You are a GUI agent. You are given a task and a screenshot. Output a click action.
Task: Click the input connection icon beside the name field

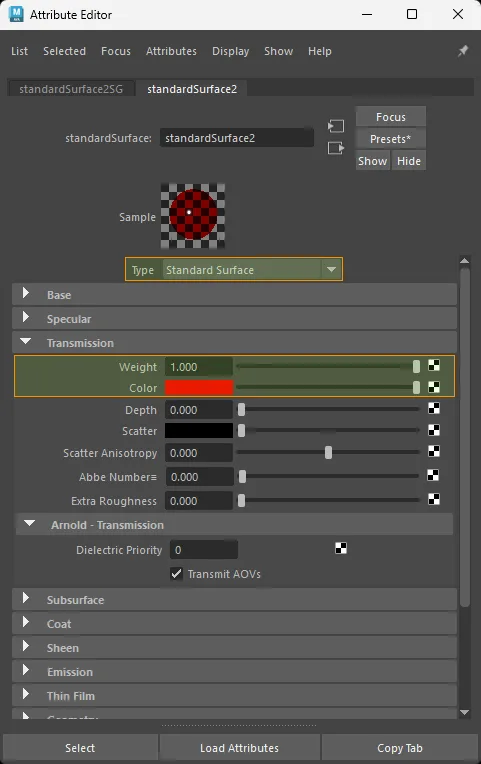click(336, 126)
